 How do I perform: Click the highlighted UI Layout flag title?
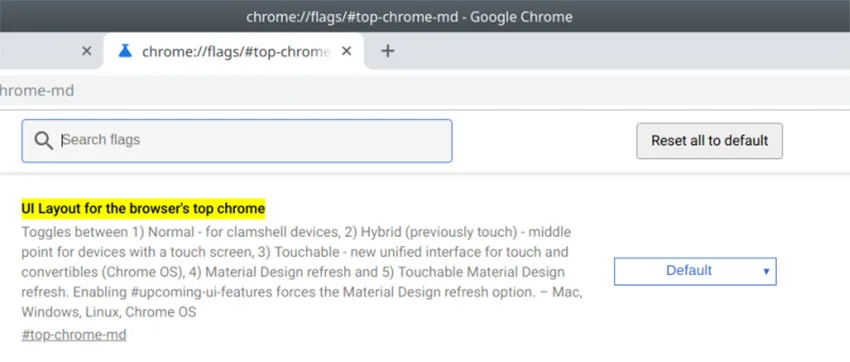[143, 209]
